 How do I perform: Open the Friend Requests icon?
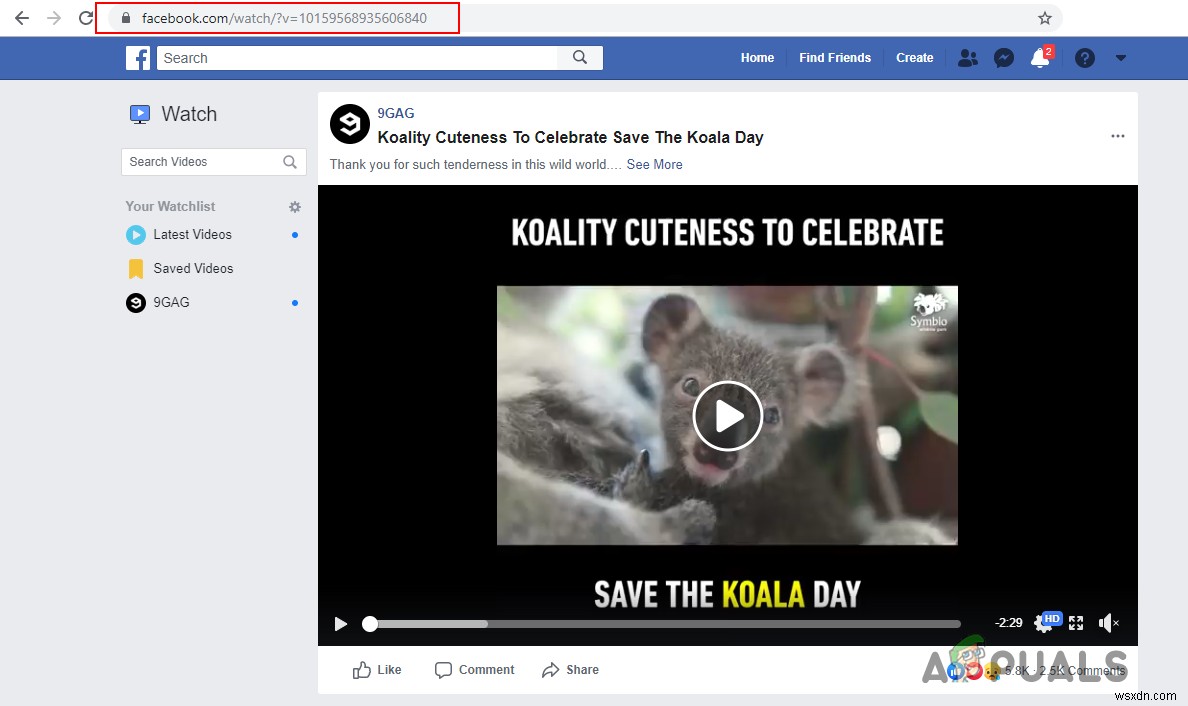967,58
